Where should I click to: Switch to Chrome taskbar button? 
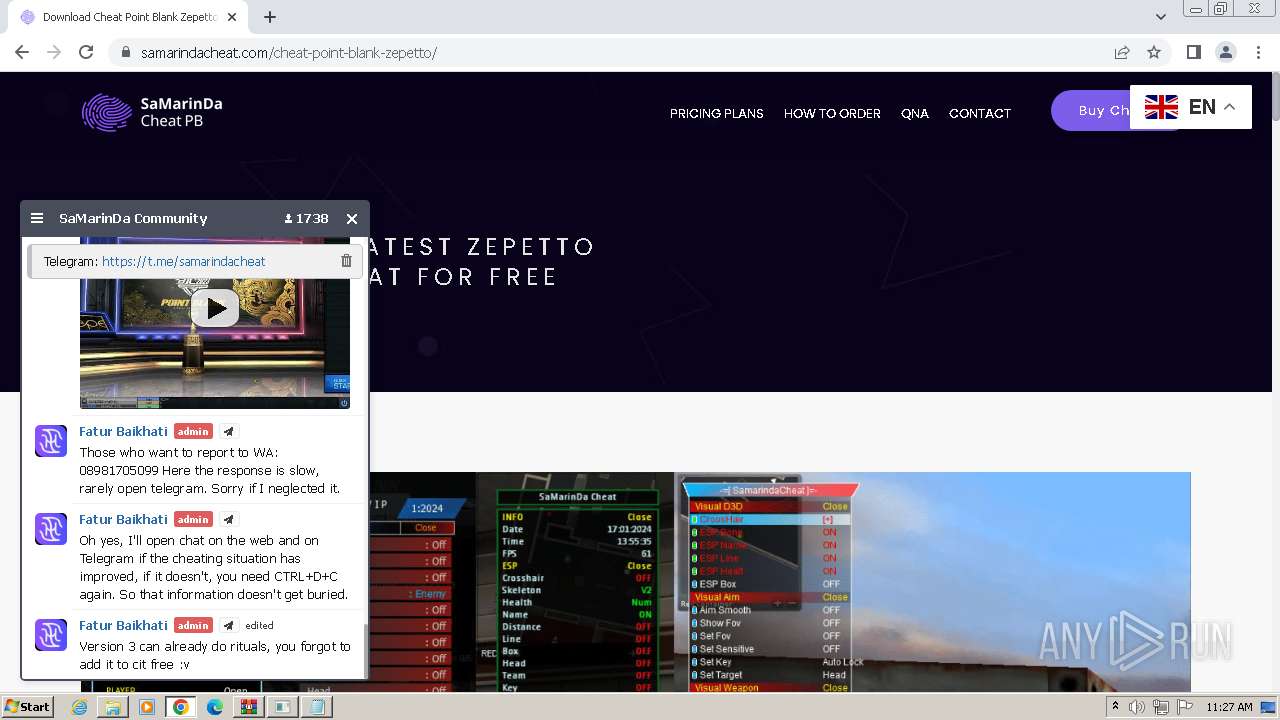(181, 707)
